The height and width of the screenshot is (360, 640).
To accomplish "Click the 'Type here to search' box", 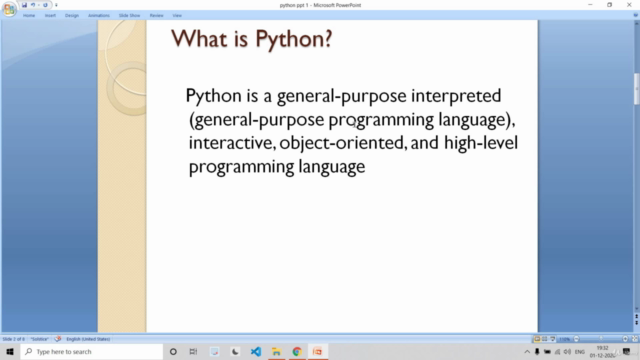I will pos(91,351).
